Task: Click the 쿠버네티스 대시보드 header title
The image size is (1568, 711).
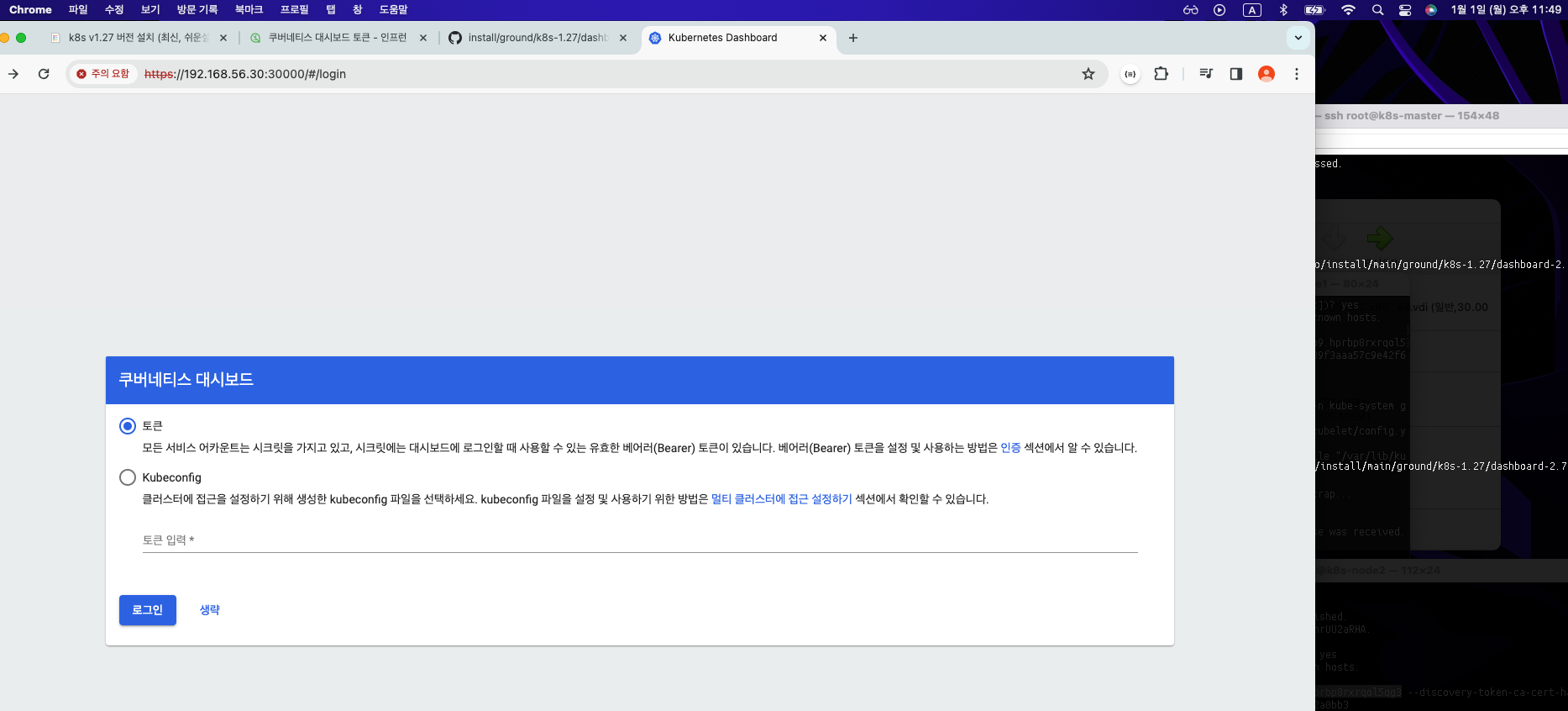Action: tap(186, 380)
